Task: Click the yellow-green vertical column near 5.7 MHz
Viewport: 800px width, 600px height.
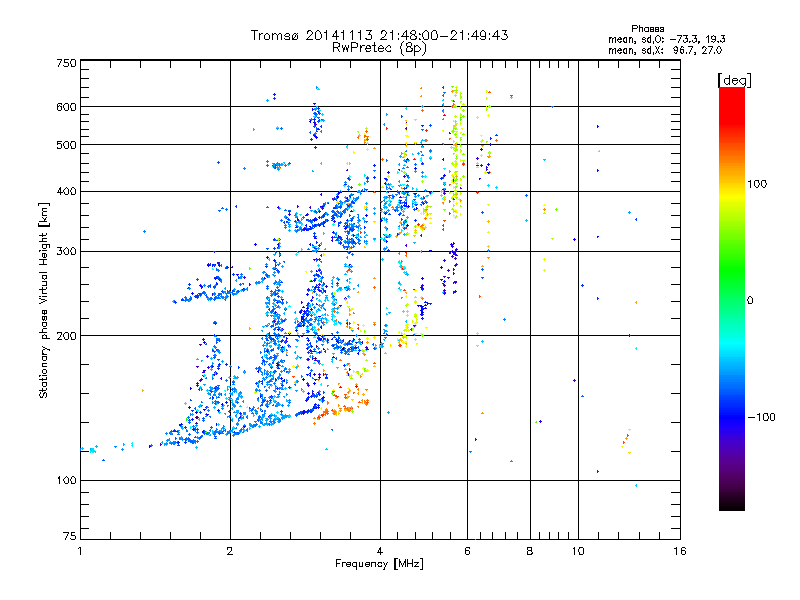Action: click(457, 153)
